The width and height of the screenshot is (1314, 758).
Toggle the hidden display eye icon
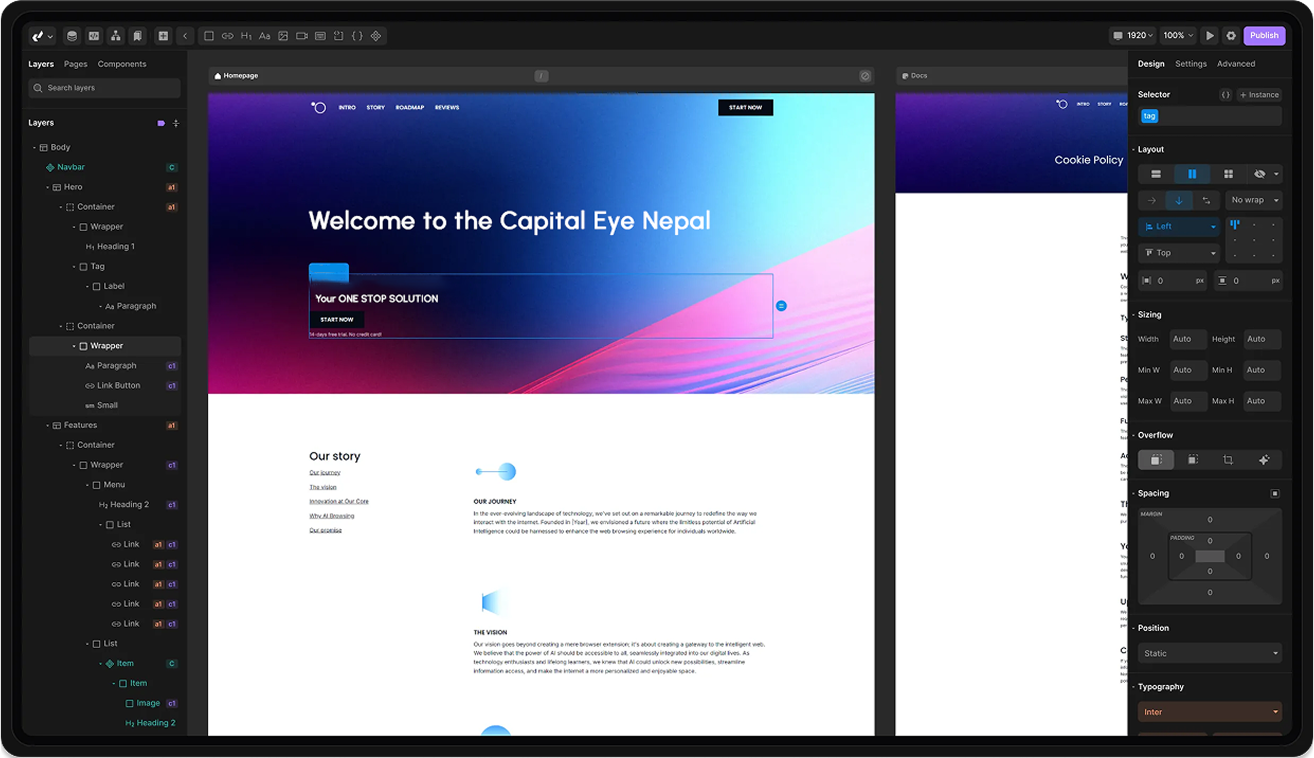coord(1260,174)
